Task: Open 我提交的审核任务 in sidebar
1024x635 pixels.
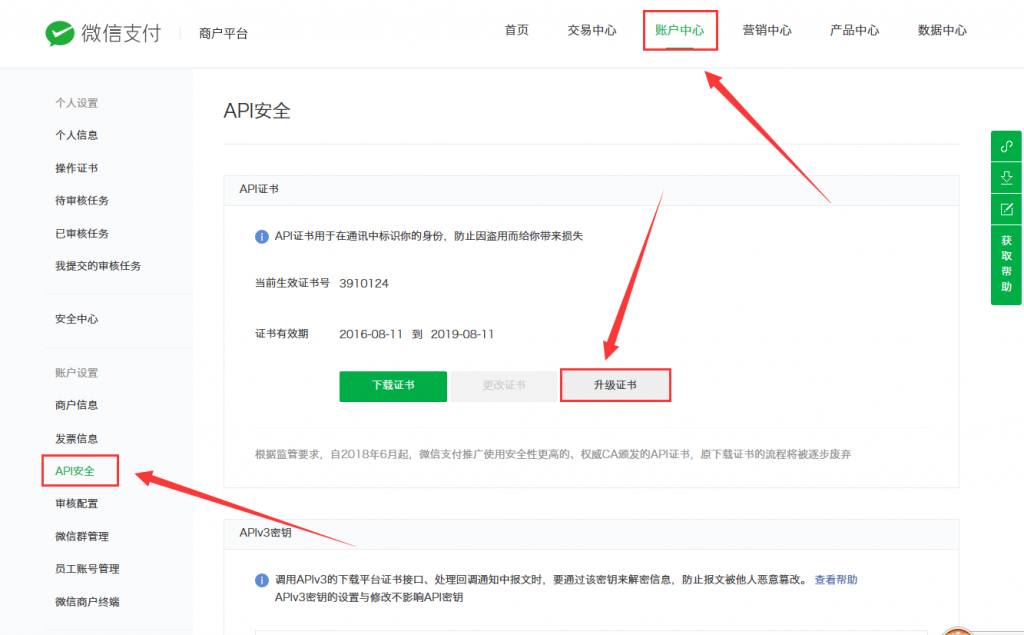Action: coord(98,266)
